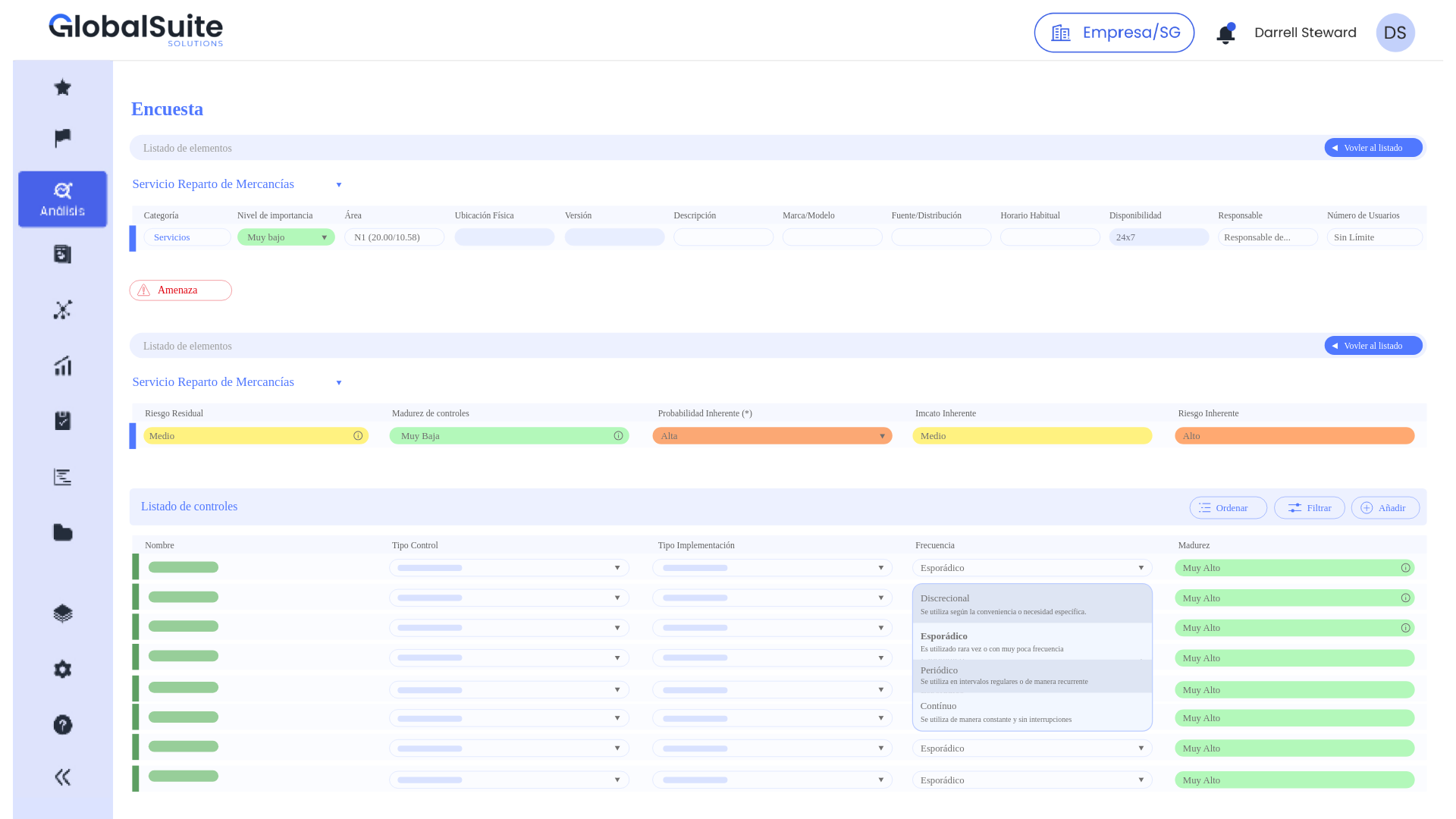Click the Responsable de... input field
1456x819 pixels.
coord(1267,237)
